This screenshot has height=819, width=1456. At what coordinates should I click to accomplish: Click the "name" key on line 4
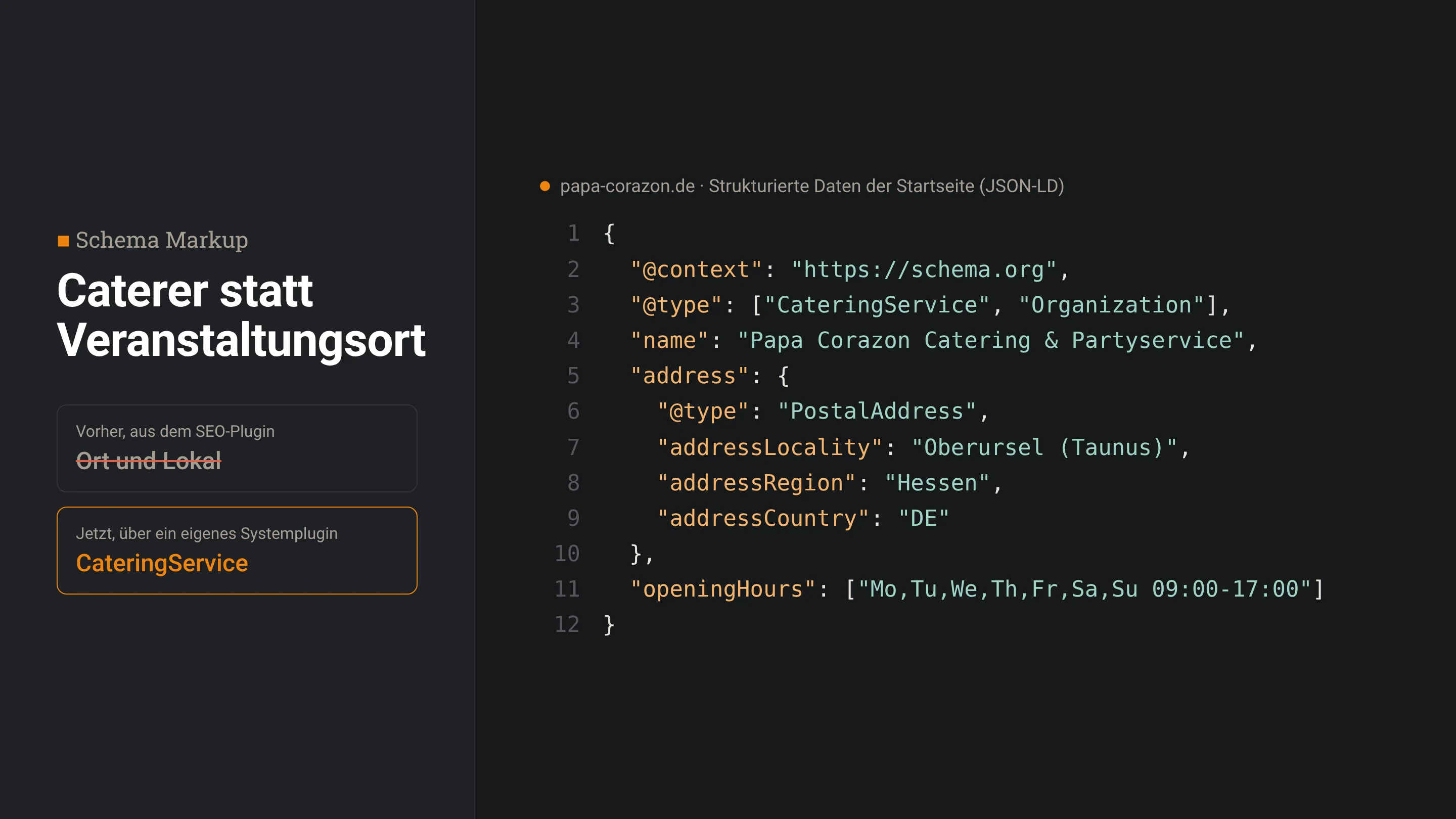(x=670, y=340)
